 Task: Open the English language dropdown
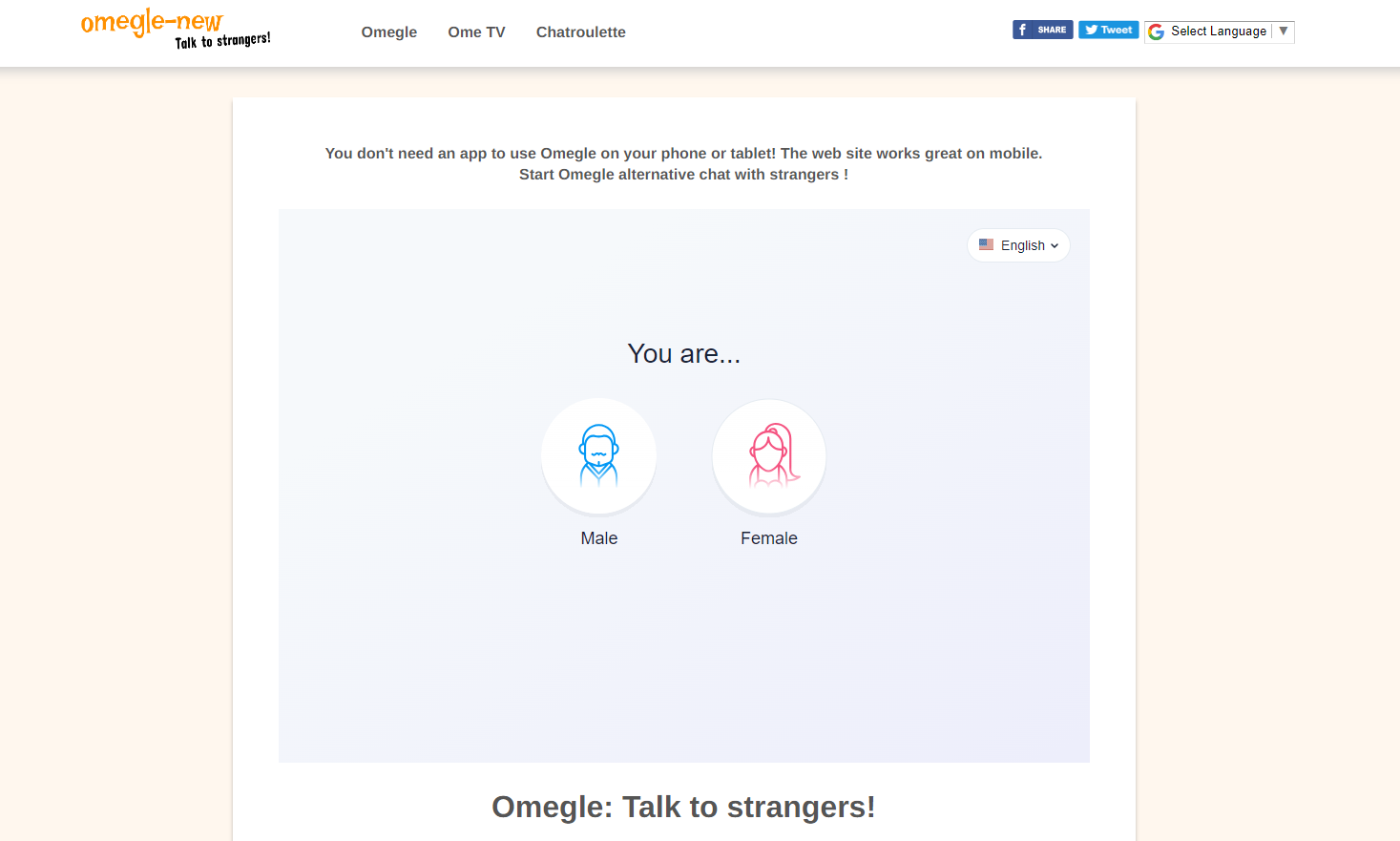click(1018, 245)
